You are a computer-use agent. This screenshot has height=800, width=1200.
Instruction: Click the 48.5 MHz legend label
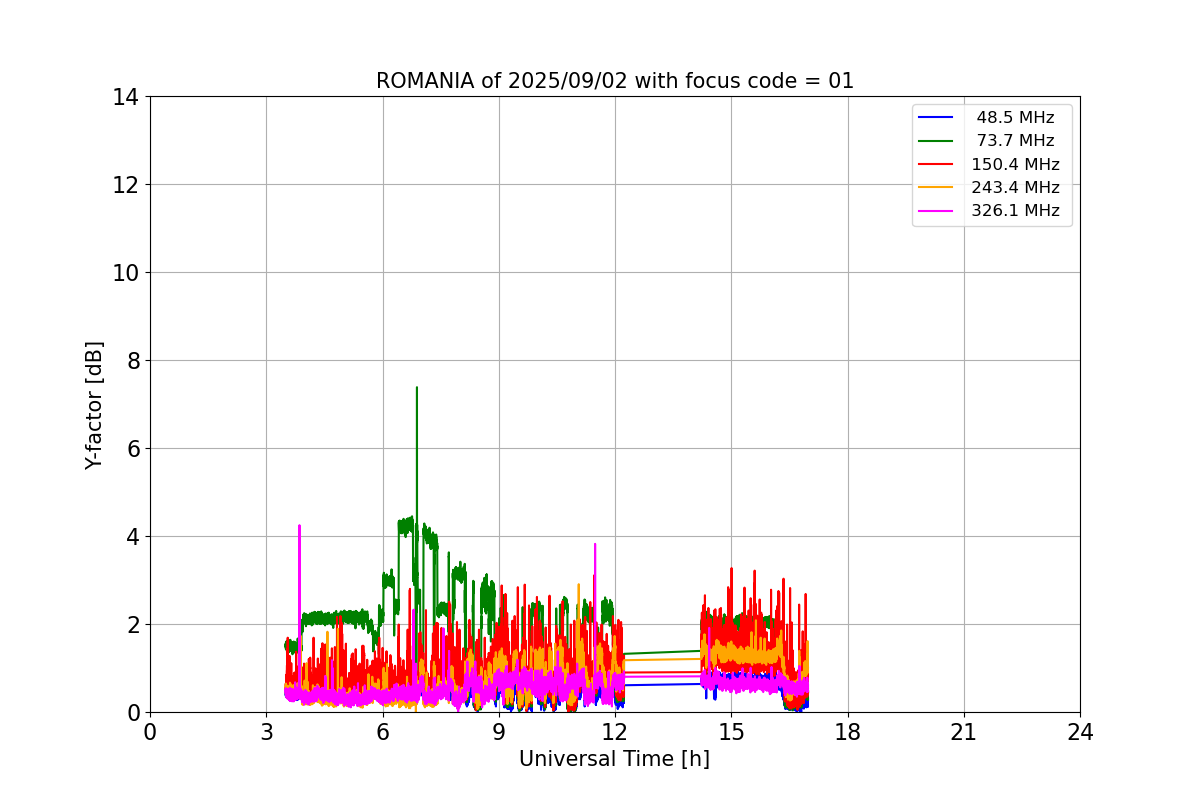(x=1015, y=118)
